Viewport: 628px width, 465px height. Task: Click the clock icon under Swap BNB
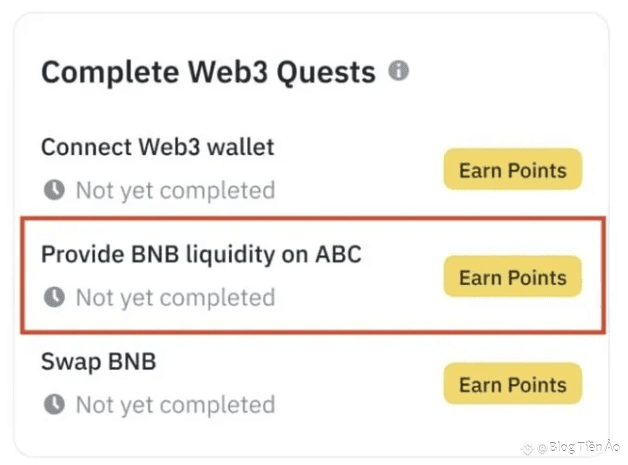coord(54,405)
